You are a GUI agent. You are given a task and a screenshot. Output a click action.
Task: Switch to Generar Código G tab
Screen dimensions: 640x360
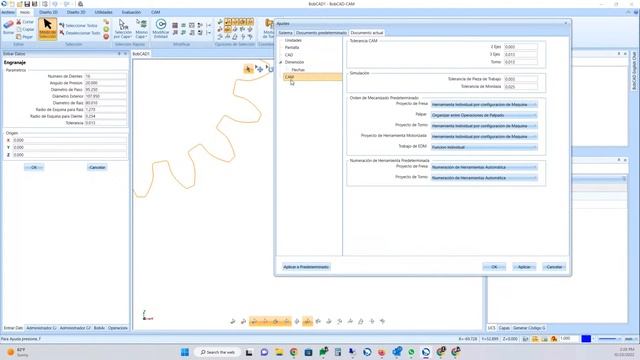pos(529,328)
